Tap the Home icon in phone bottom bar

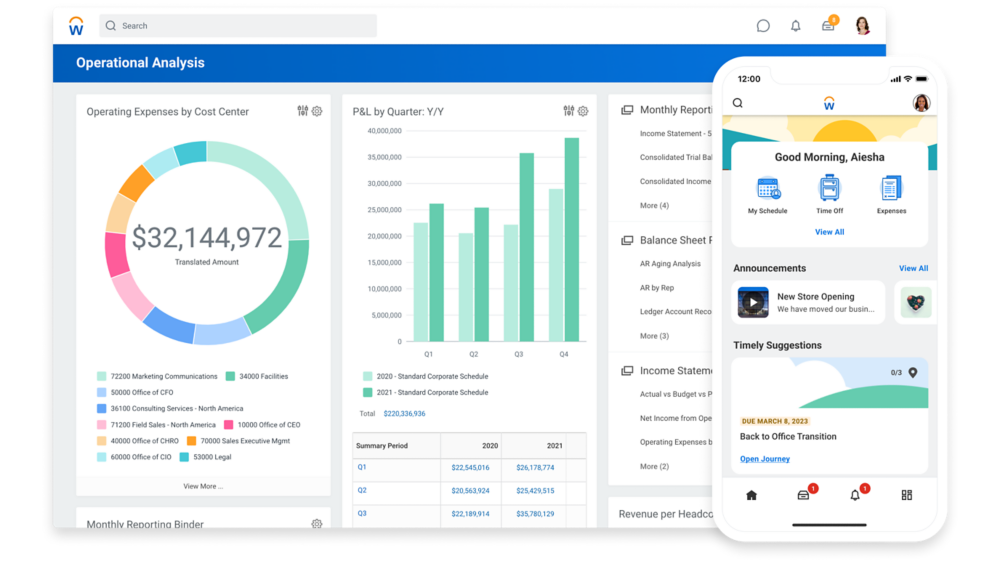(751, 495)
